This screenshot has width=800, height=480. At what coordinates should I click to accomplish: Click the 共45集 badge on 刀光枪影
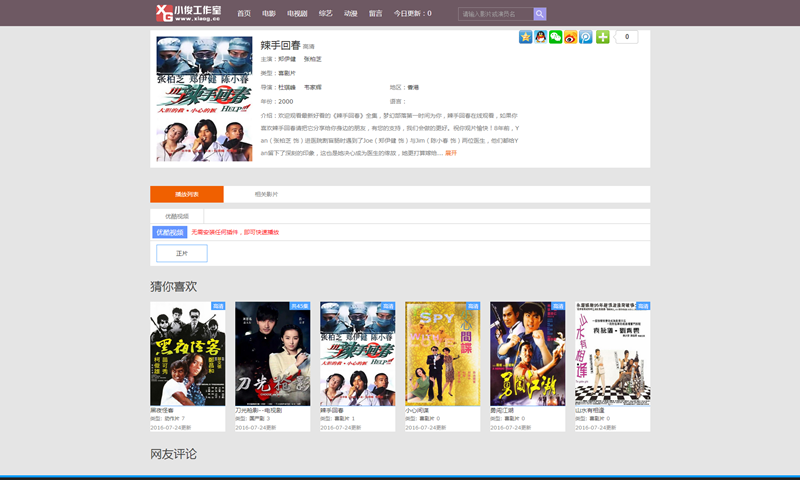(299, 306)
